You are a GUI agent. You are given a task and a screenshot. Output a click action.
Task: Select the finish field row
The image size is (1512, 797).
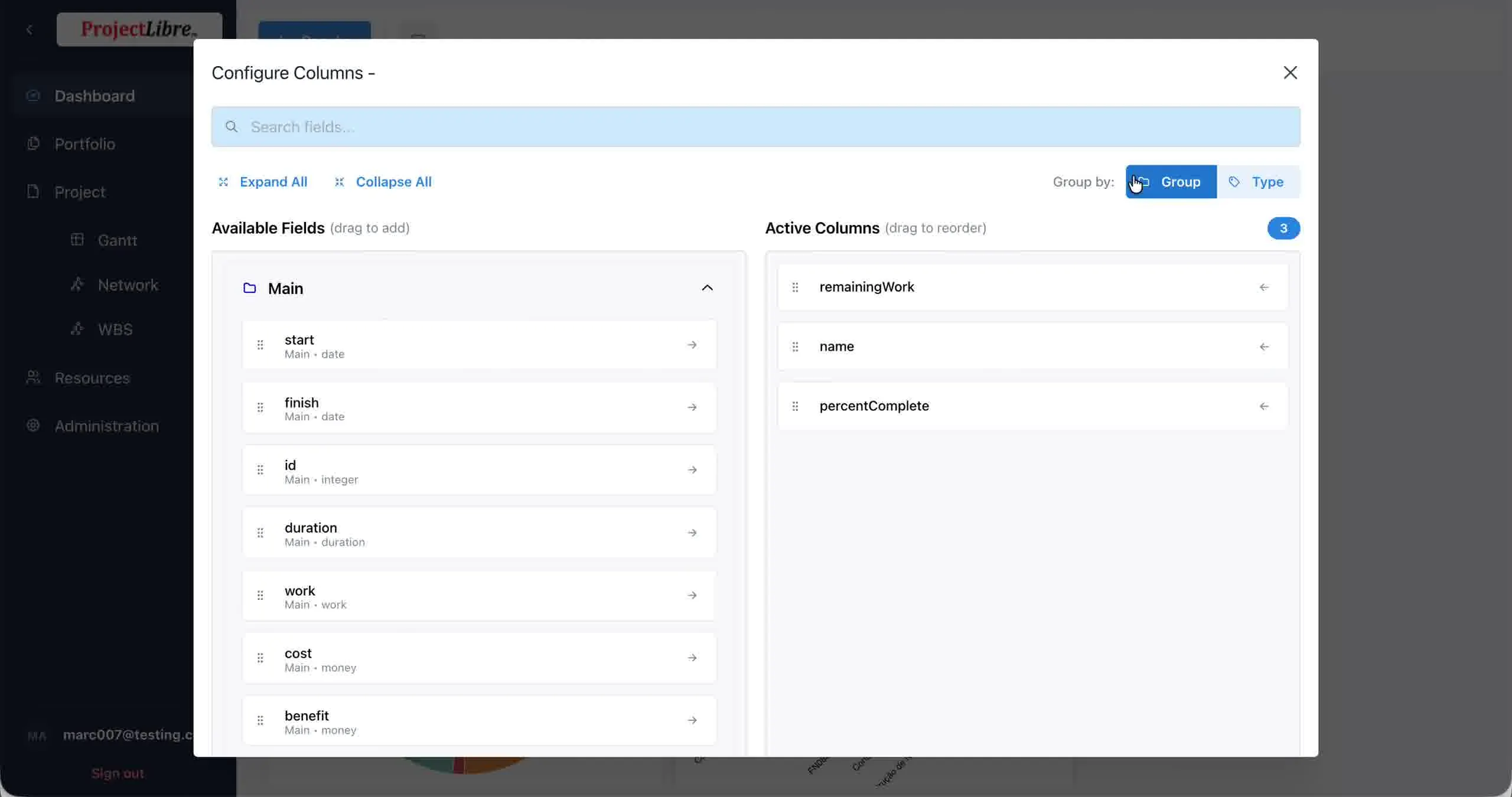pos(479,408)
